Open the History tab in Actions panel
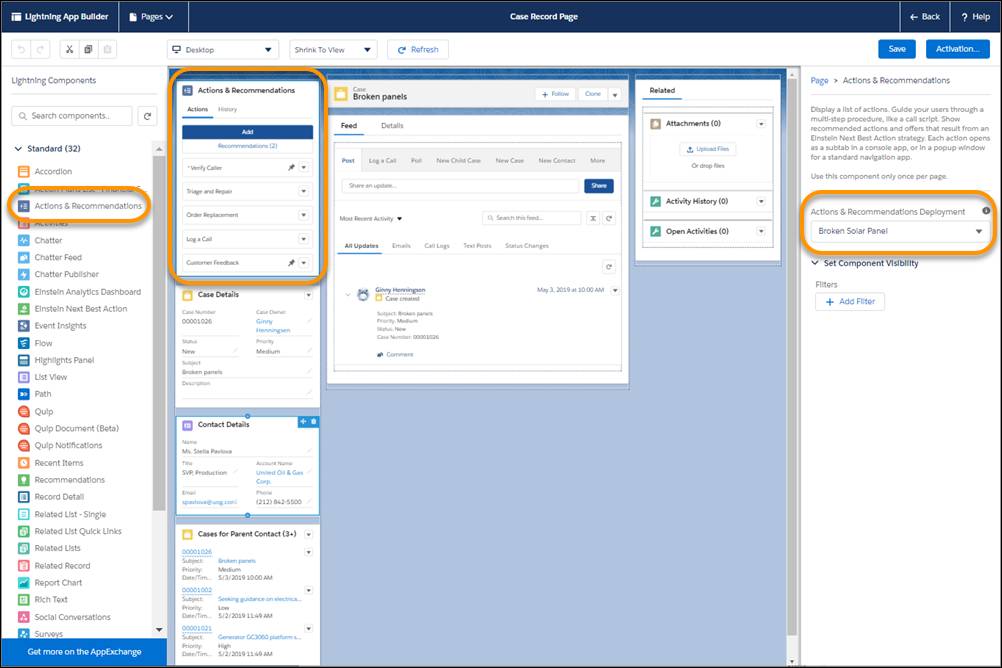This screenshot has width=1002, height=668. pos(227,109)
